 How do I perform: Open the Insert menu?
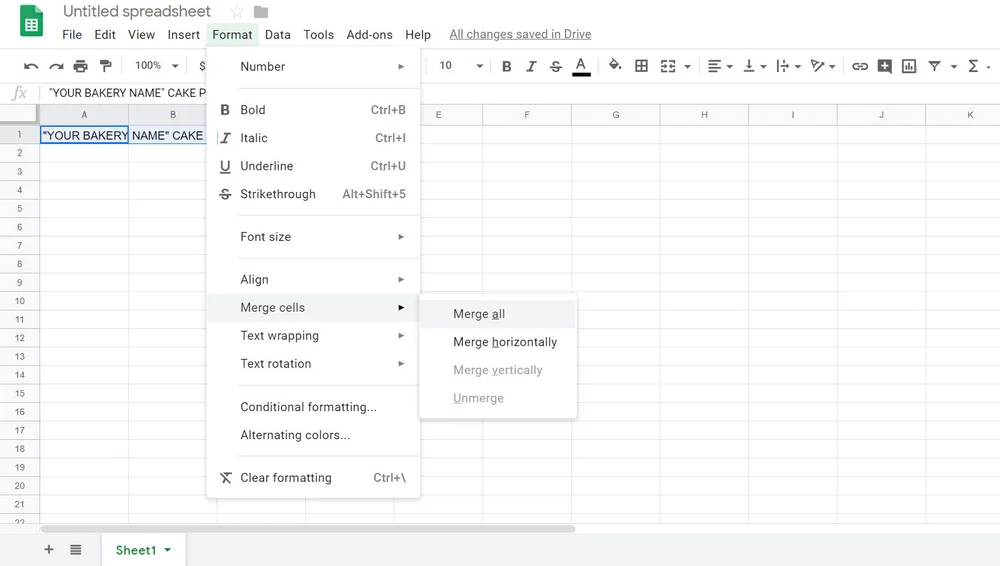[x=184, y=34]
